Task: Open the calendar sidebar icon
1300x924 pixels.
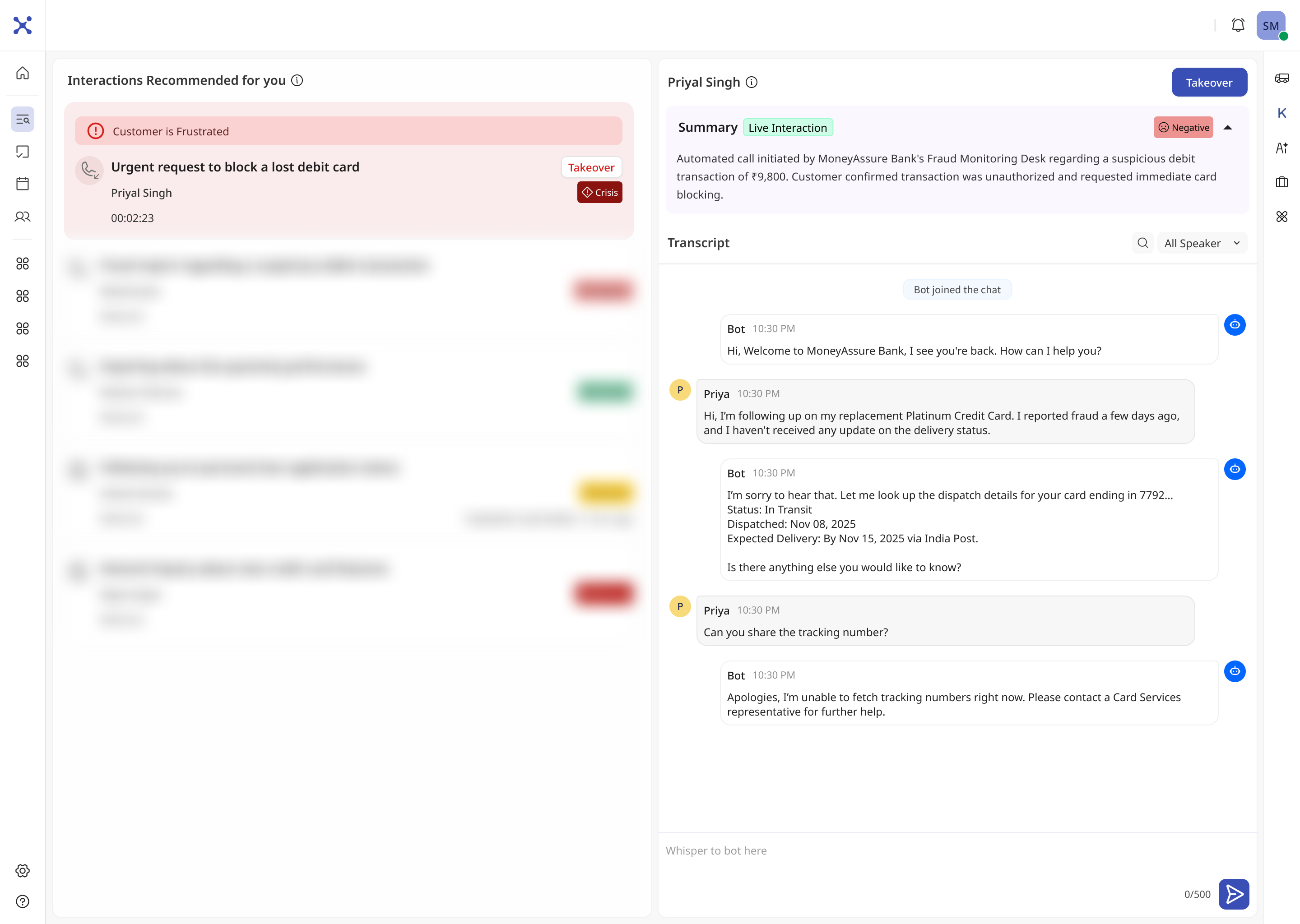Action: point(22,184)
